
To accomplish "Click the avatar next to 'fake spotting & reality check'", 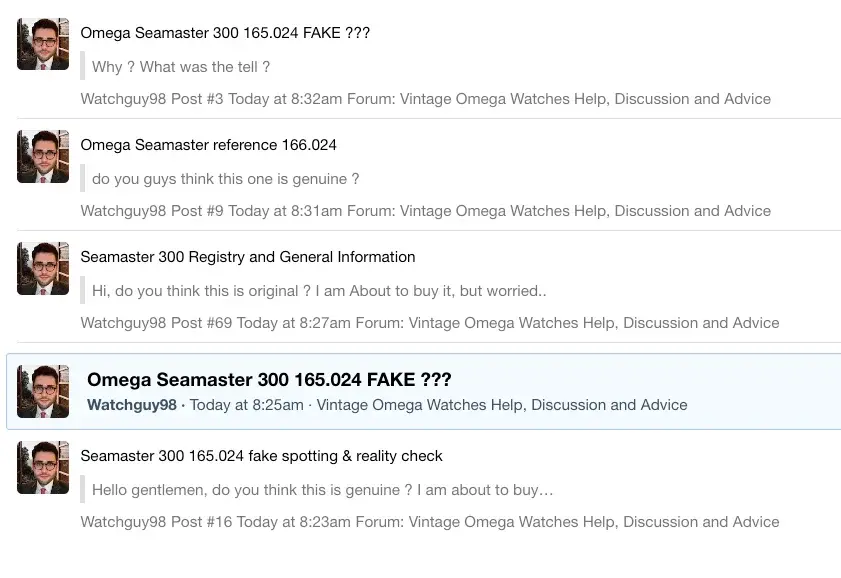I will pyautogui.click(x=43, y=467).
